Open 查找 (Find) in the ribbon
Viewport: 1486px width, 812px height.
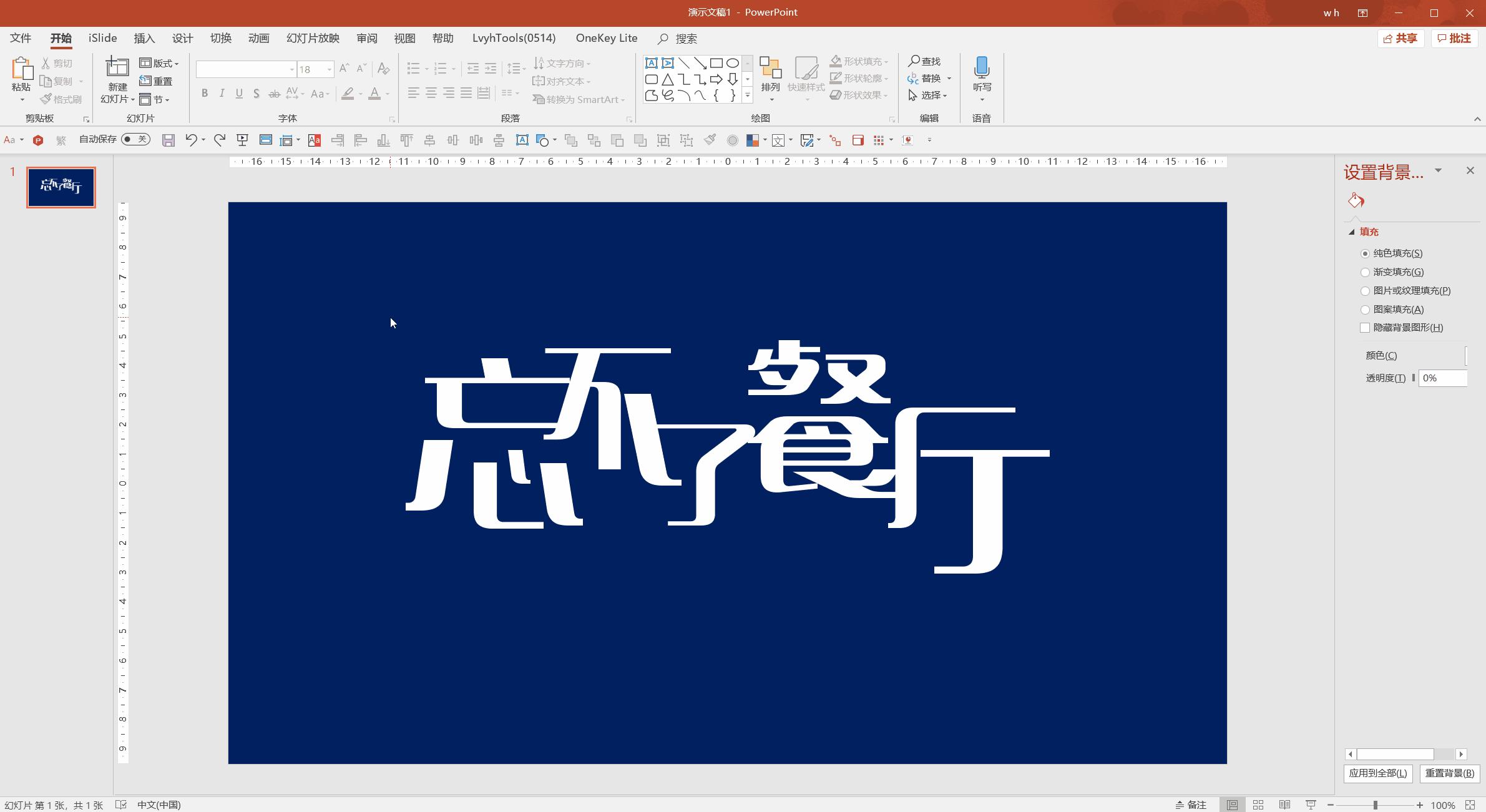[x=928, y=61]
